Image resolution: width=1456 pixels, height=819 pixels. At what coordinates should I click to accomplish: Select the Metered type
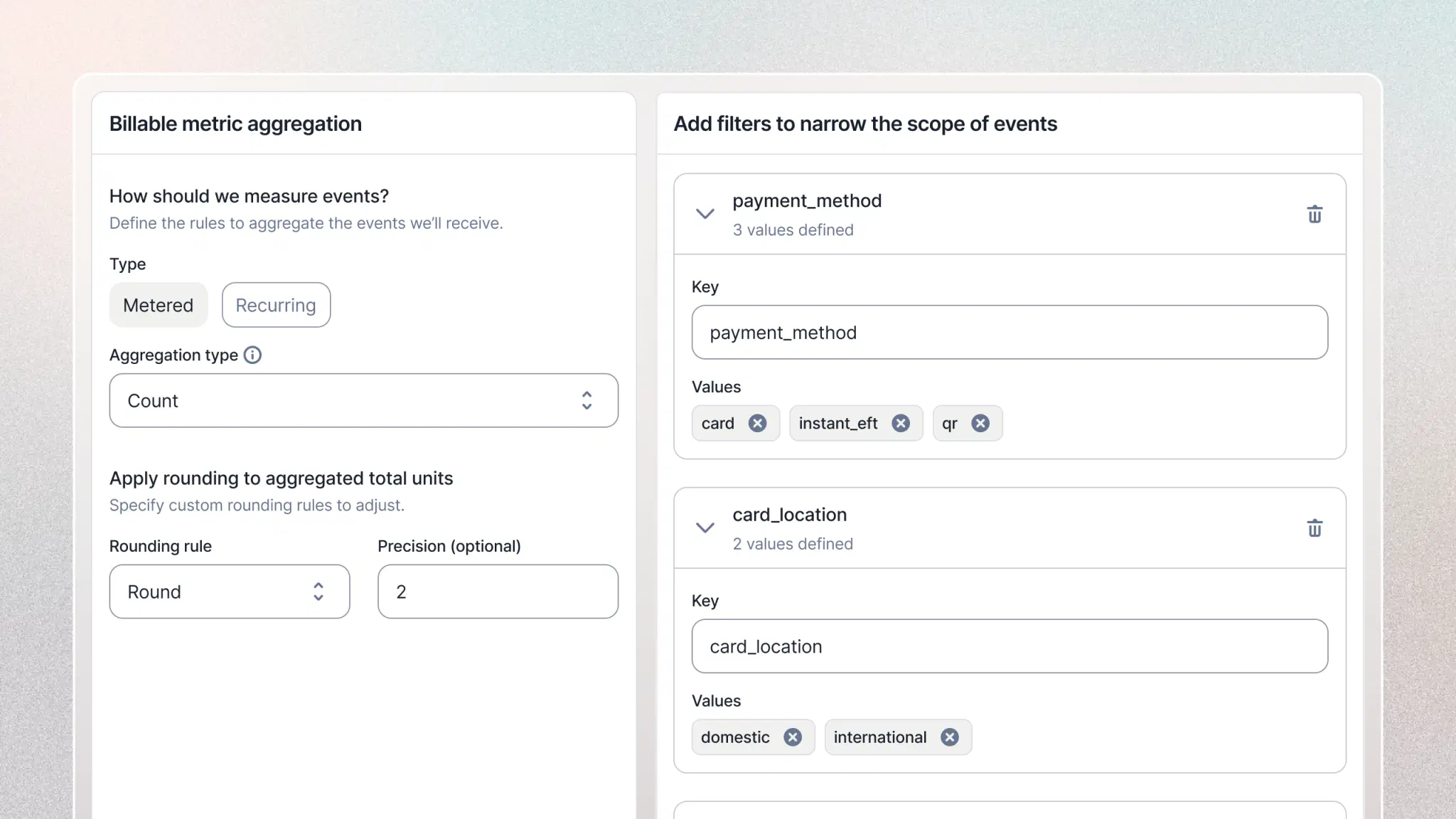158,305
